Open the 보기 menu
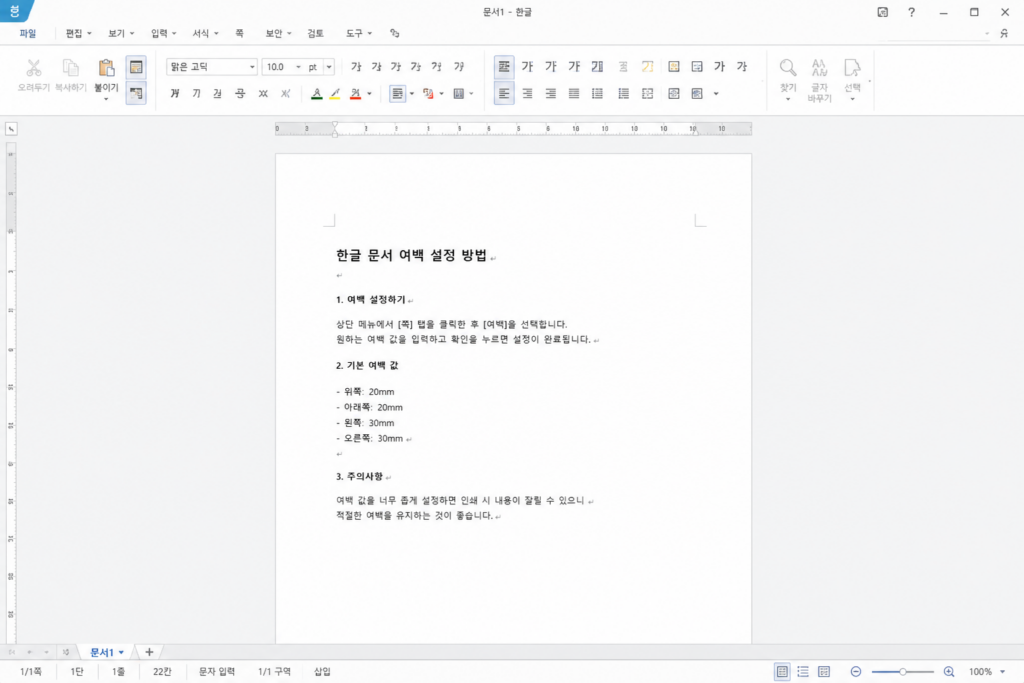Viewport: 1024px width, 683px height. pos(121,33)
